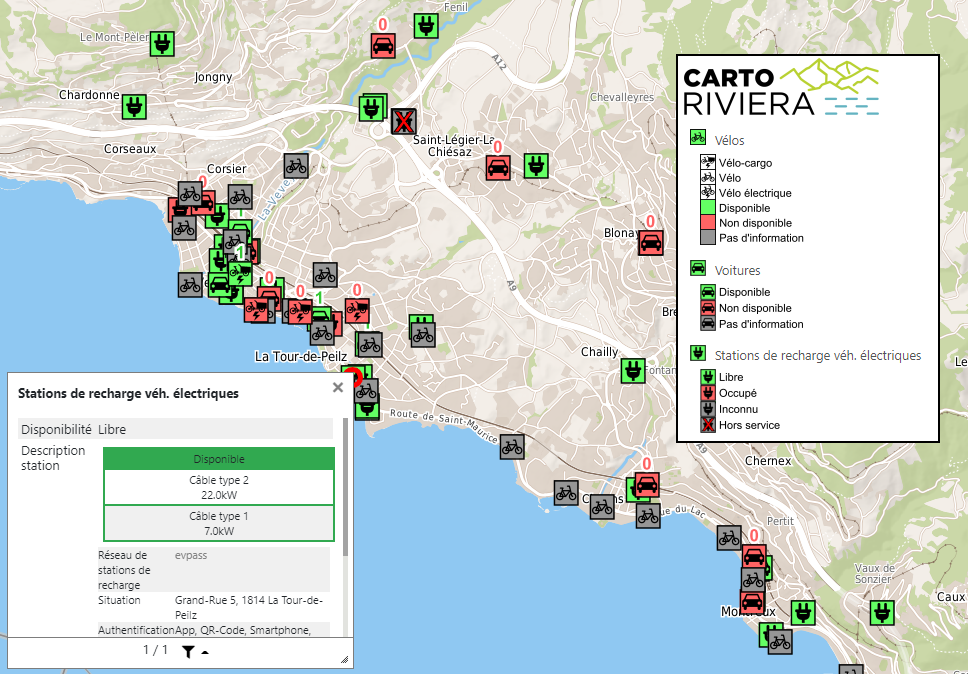Viewport: 968px width, 674px height.
Task: Click the gray bike marker below Route de Saint-Maurice
Action: (512, 447)
